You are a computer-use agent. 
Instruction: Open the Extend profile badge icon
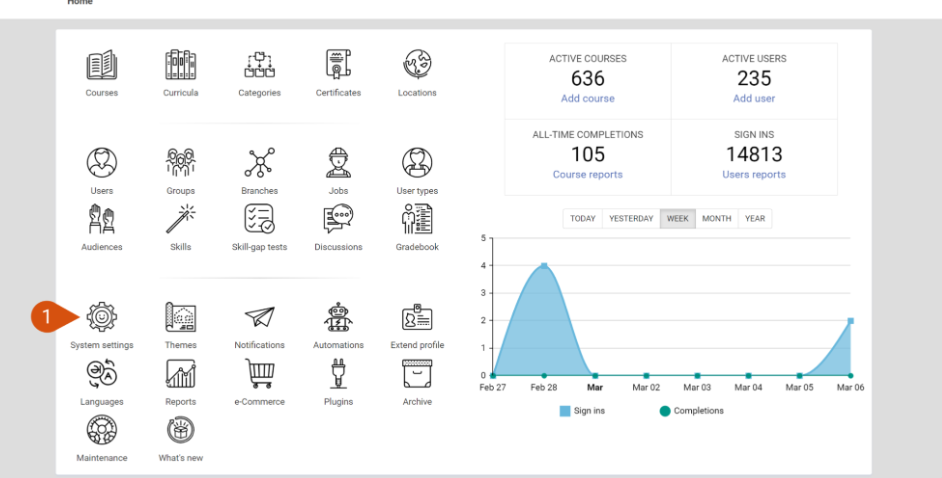(x=417, y=317)
